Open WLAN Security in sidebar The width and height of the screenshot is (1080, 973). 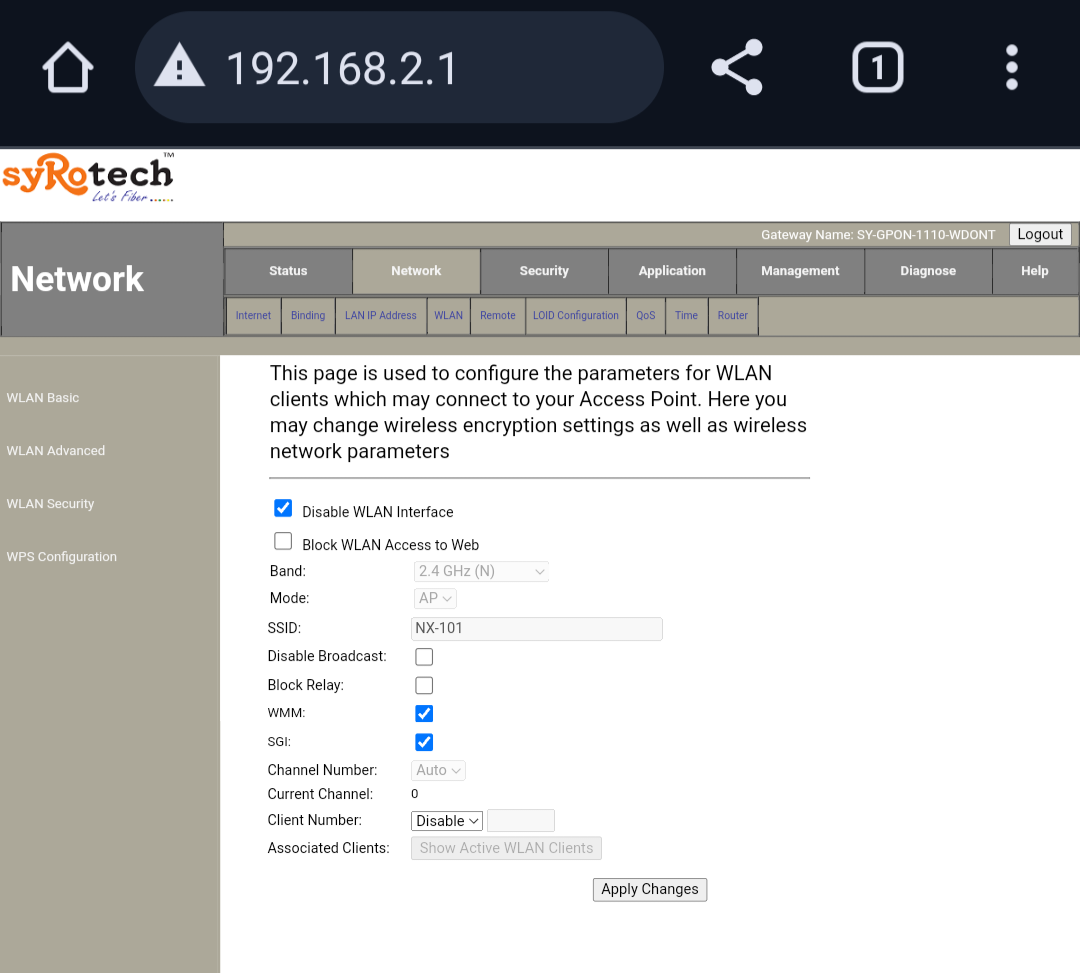pyautogui.click(x=50, y=504)
